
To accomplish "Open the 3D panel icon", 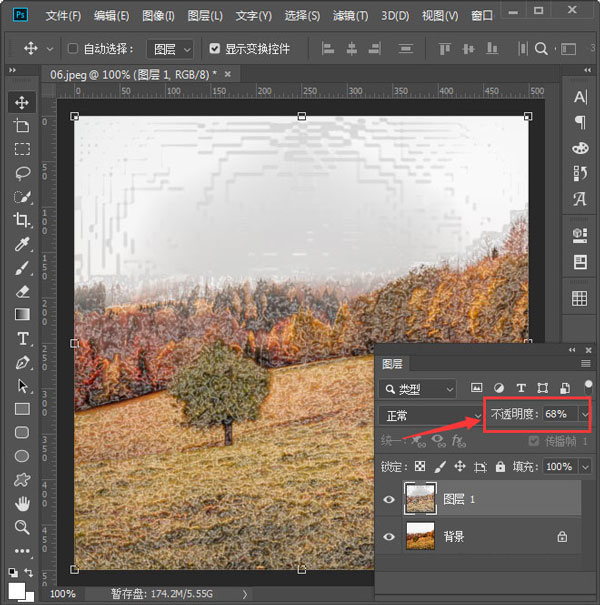I will click(580, 235).
